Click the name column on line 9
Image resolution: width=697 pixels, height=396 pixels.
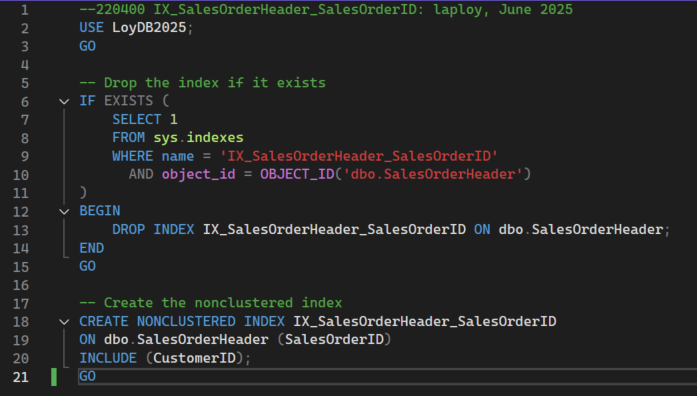click(x=178, y=156)
